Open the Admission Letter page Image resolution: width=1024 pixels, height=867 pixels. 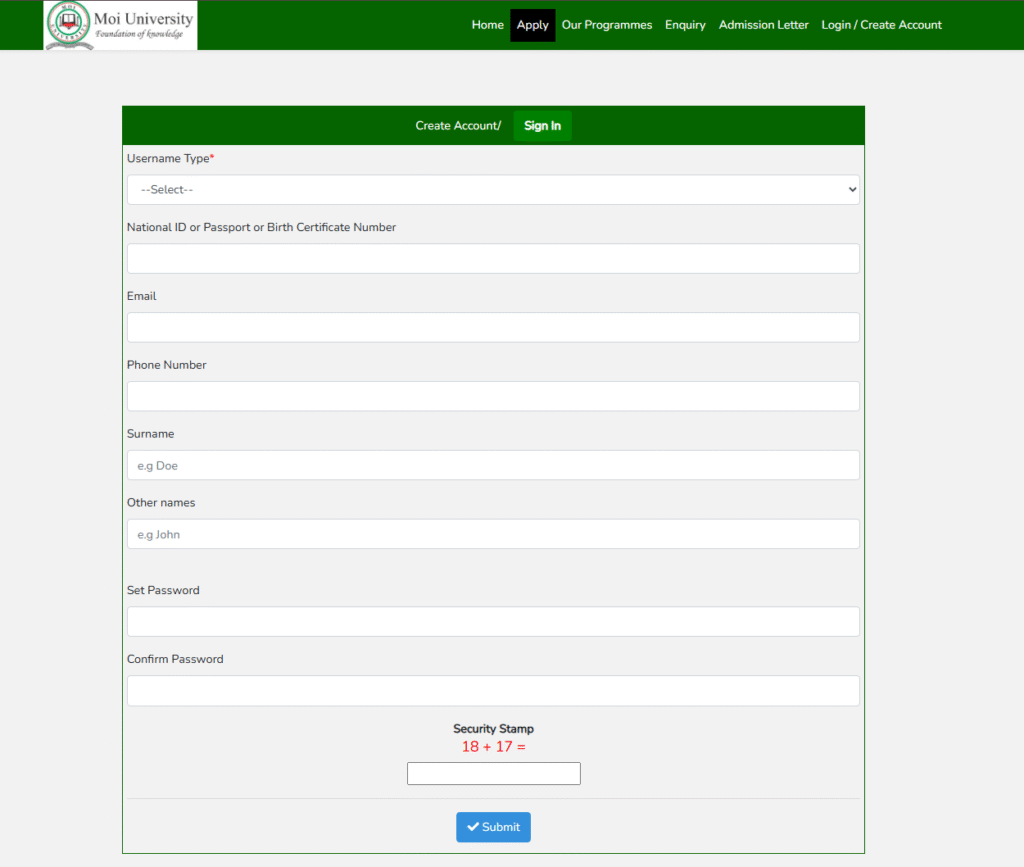(763, 25)
